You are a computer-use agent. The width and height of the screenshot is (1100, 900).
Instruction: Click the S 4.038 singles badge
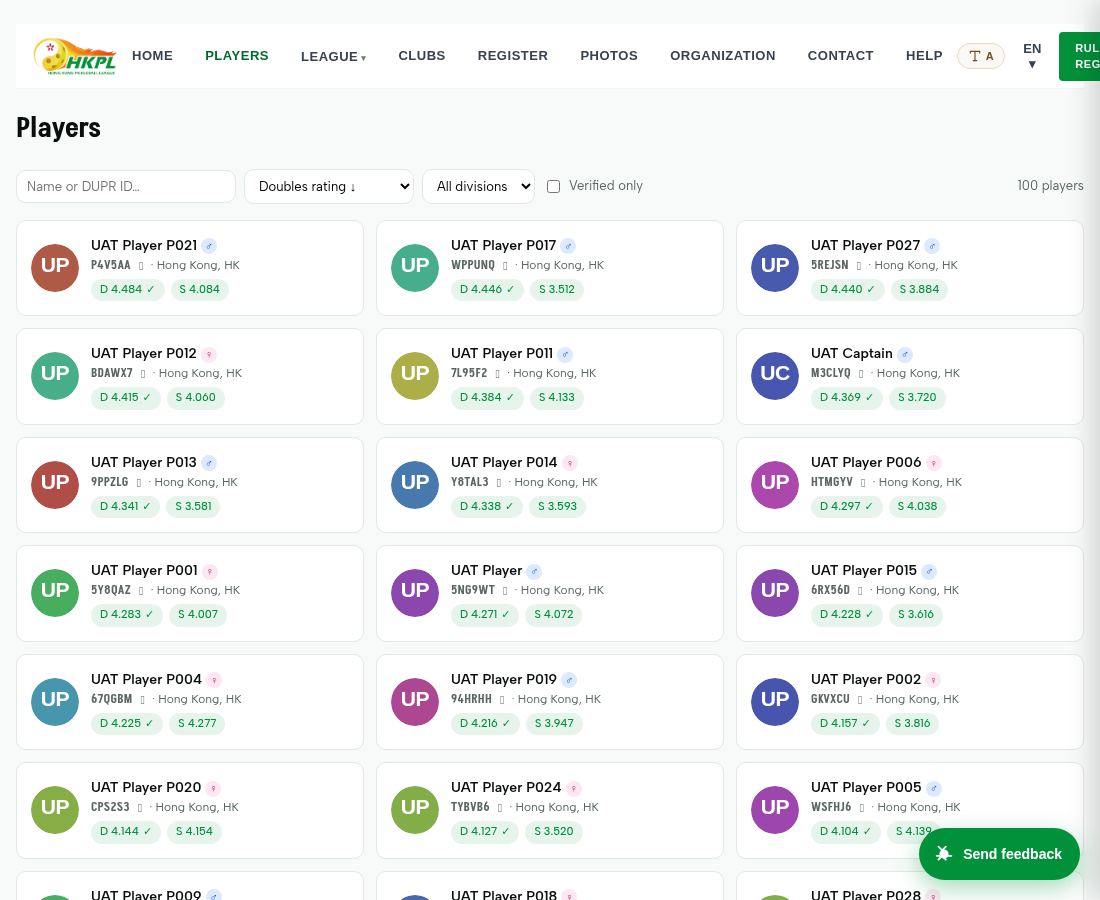(918, 506)
